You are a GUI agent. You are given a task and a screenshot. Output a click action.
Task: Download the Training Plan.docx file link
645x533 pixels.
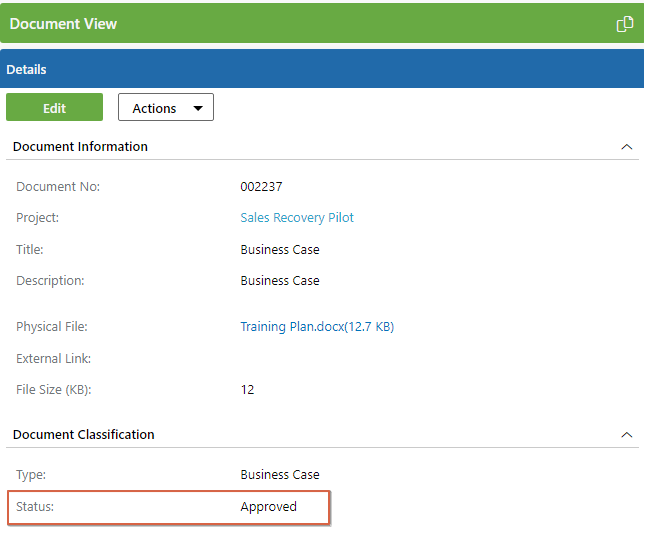tap(317, 327)
